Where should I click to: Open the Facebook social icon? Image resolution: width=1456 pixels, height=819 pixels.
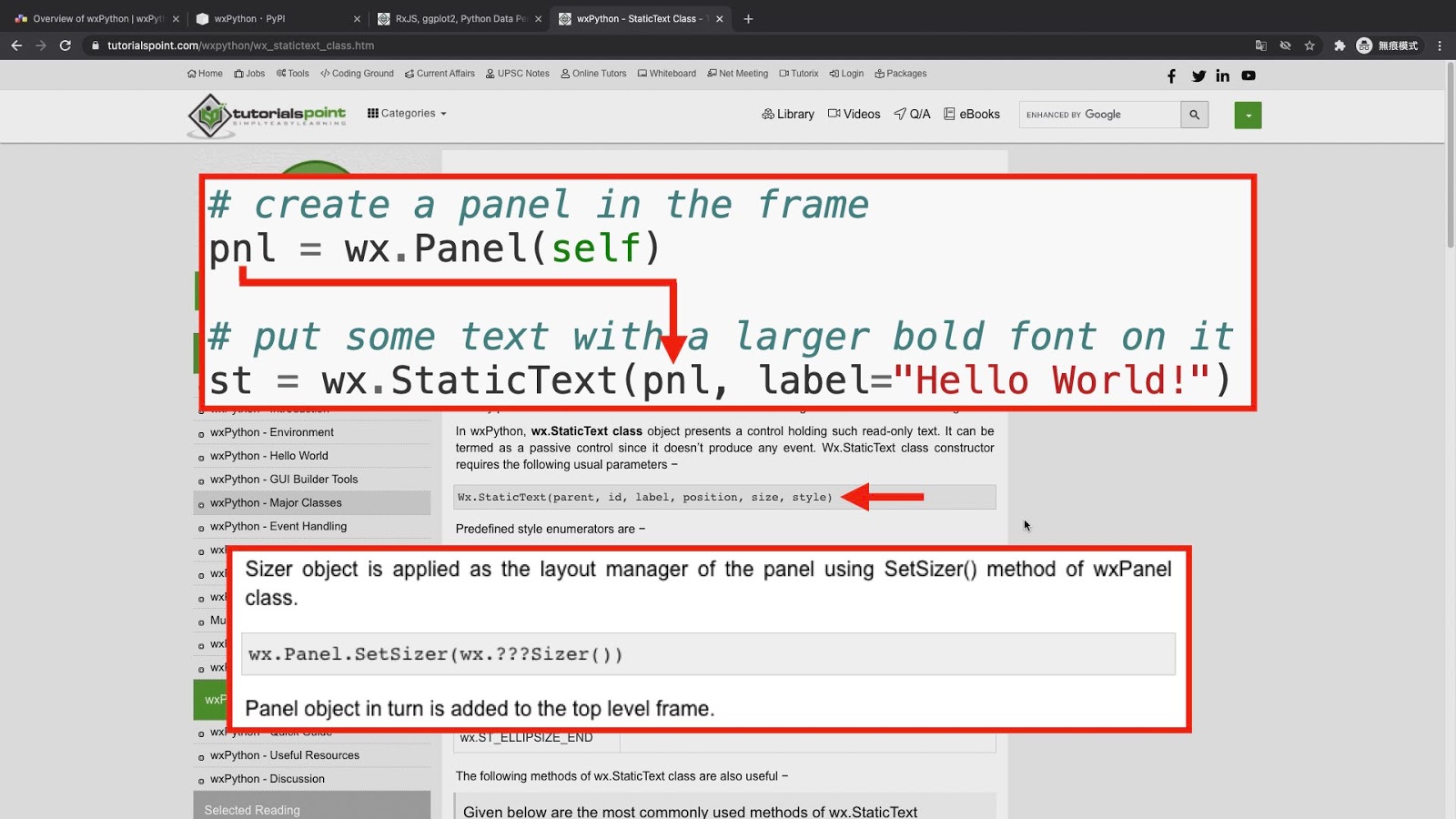point(1172,76)
